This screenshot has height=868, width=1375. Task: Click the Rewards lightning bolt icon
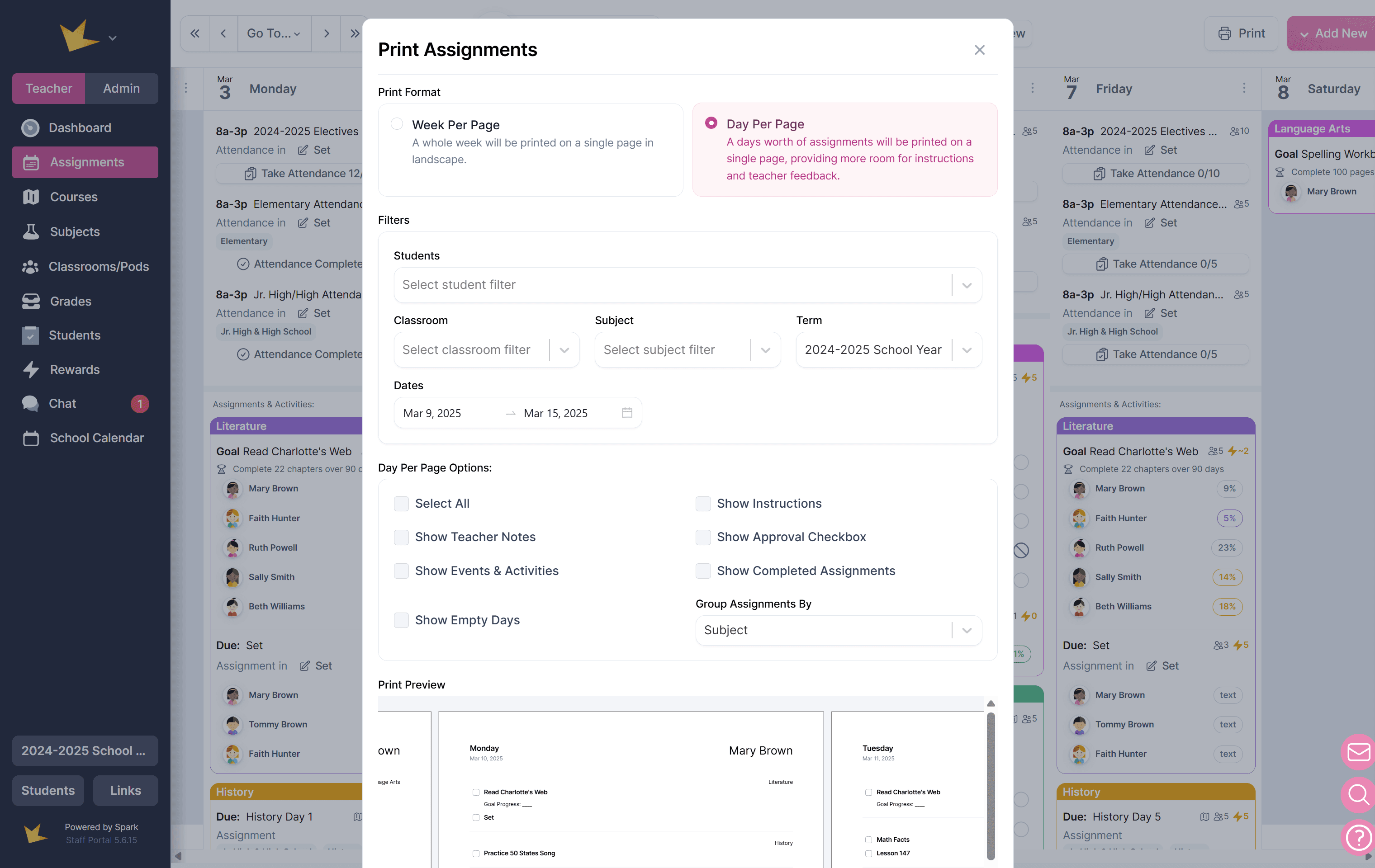coord(31,370)
